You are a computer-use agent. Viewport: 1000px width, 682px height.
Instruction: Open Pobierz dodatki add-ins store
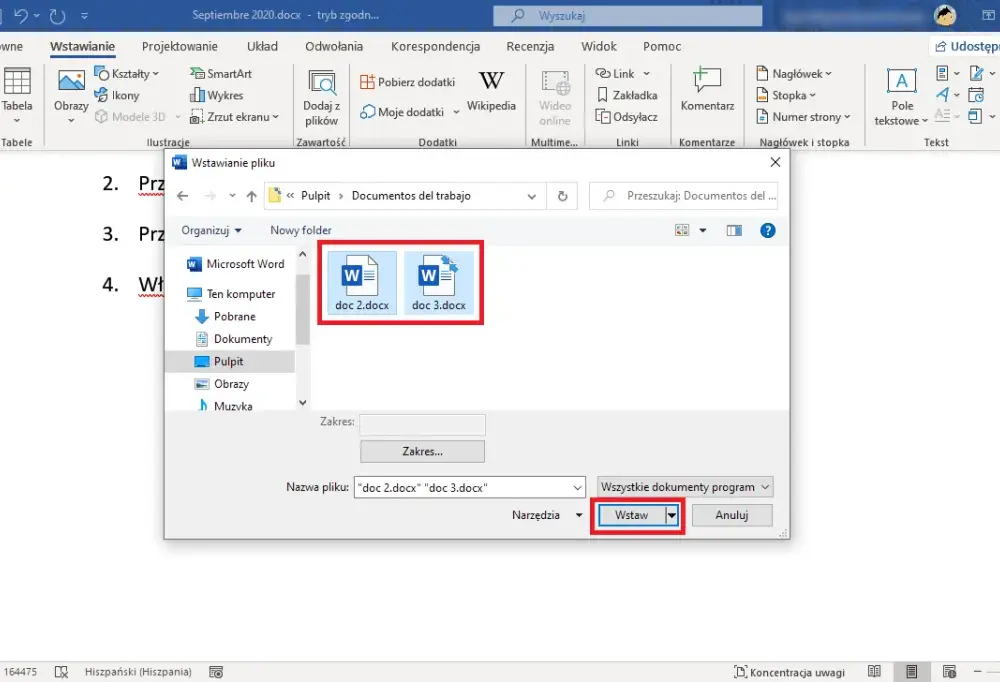click(x=408, y=82)
